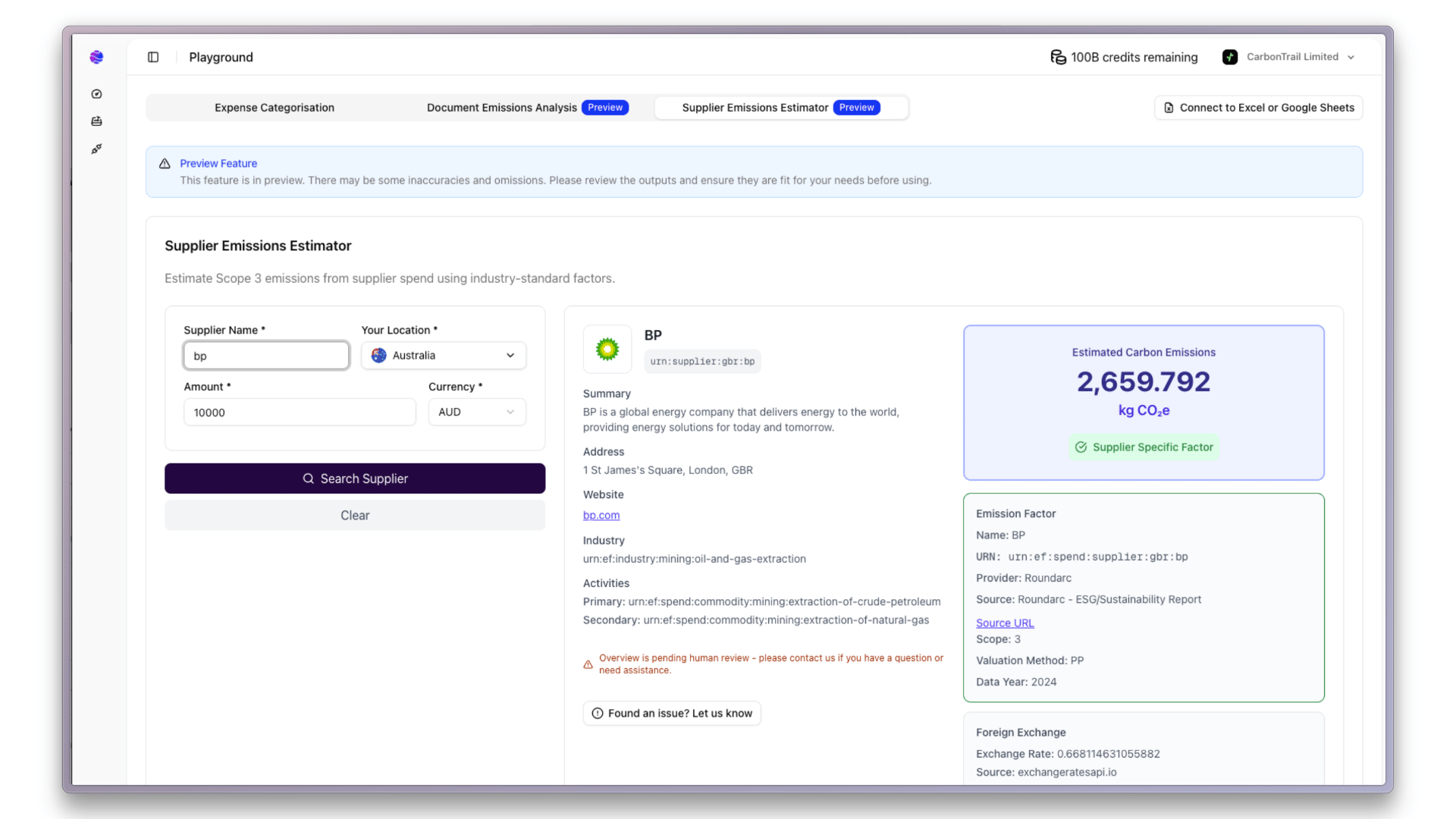The image size is (1456, 819).
Task: Open the AUD currency dropdown
Action: coord(477,412)
